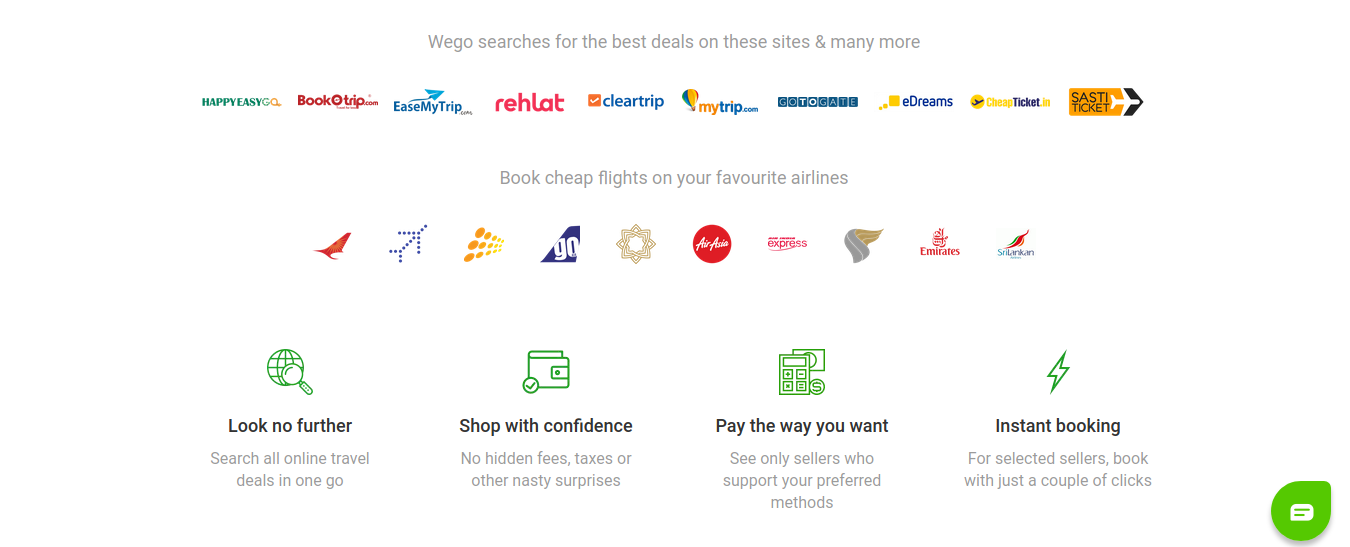Select the cleartrip logo
1350x547 pixels.
click(626, 101)
